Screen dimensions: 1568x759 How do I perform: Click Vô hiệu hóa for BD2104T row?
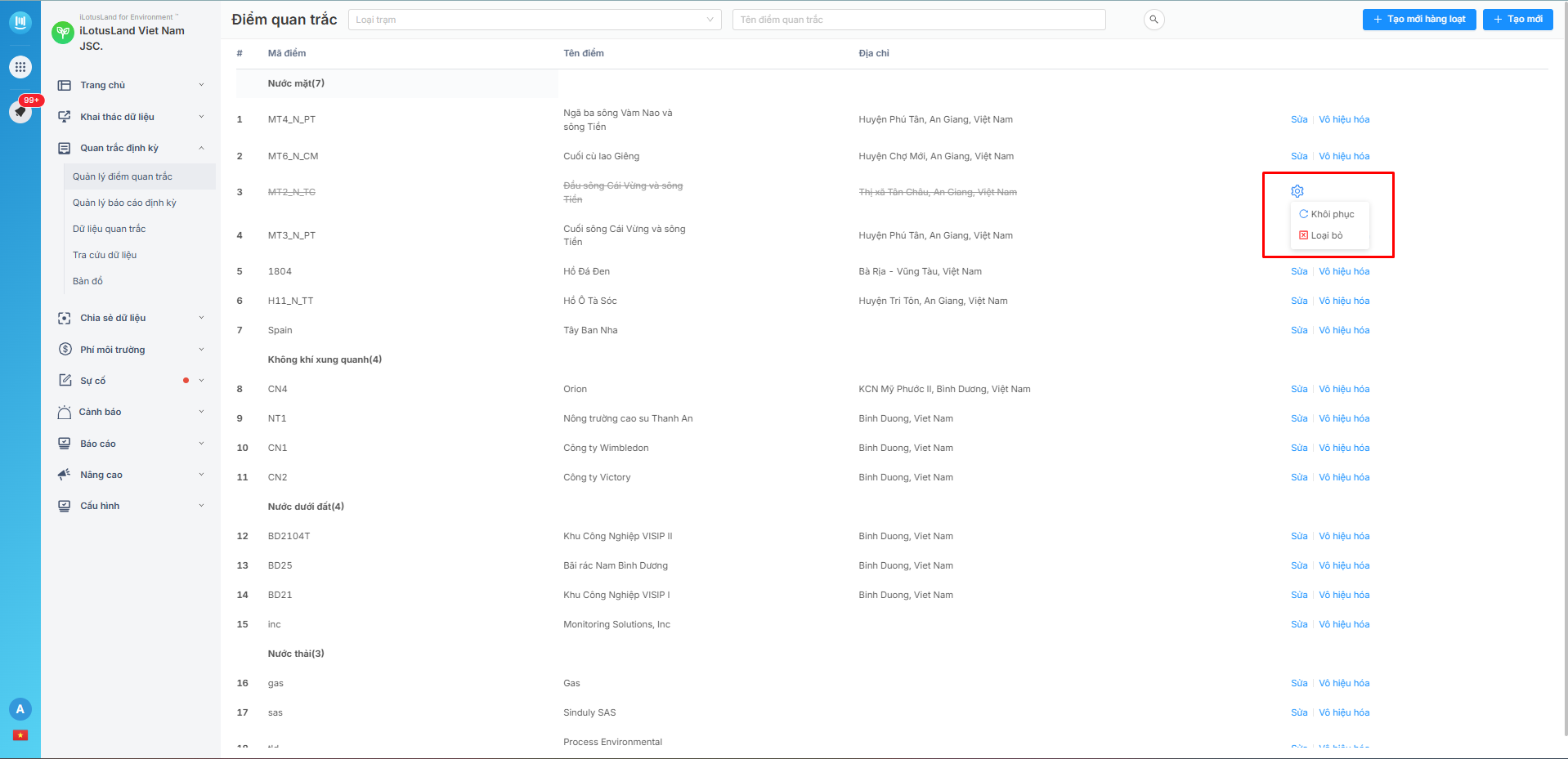point(1344,536)
